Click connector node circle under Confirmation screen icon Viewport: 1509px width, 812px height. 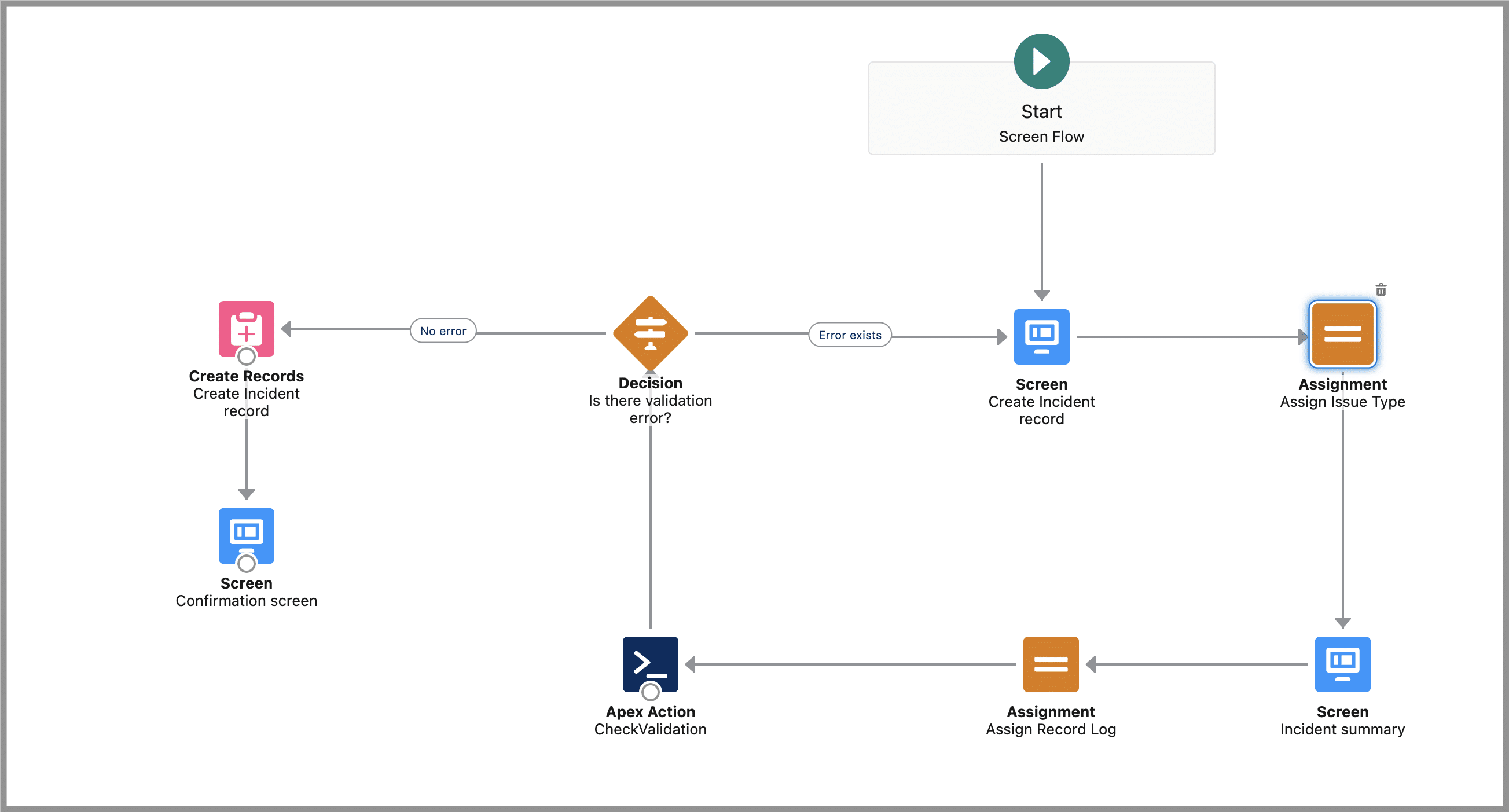(x=246, y=563)
